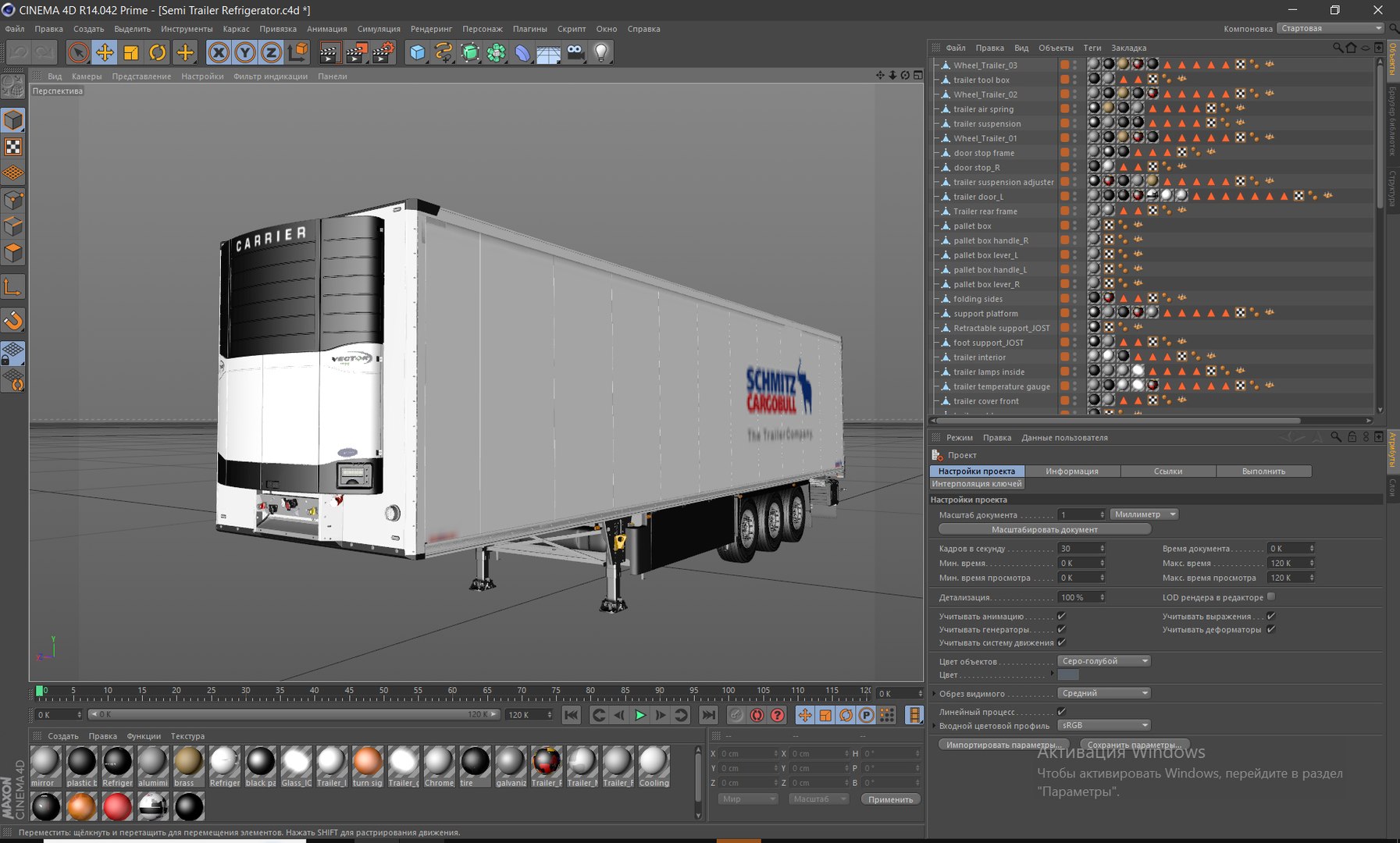Viewport: 1400px width, 843px height.
Task: Expand the 'Обрез видимого' section arrow
Action: 934,693
